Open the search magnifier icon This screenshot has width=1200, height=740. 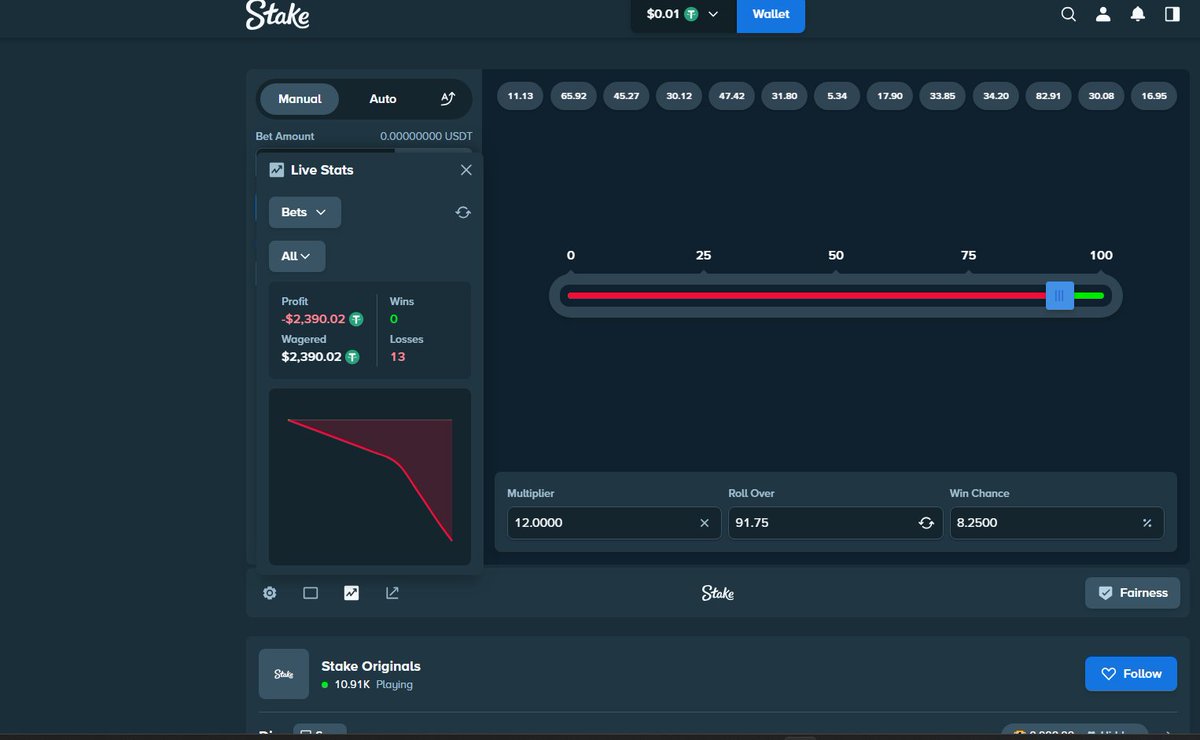click(1068, 14)
